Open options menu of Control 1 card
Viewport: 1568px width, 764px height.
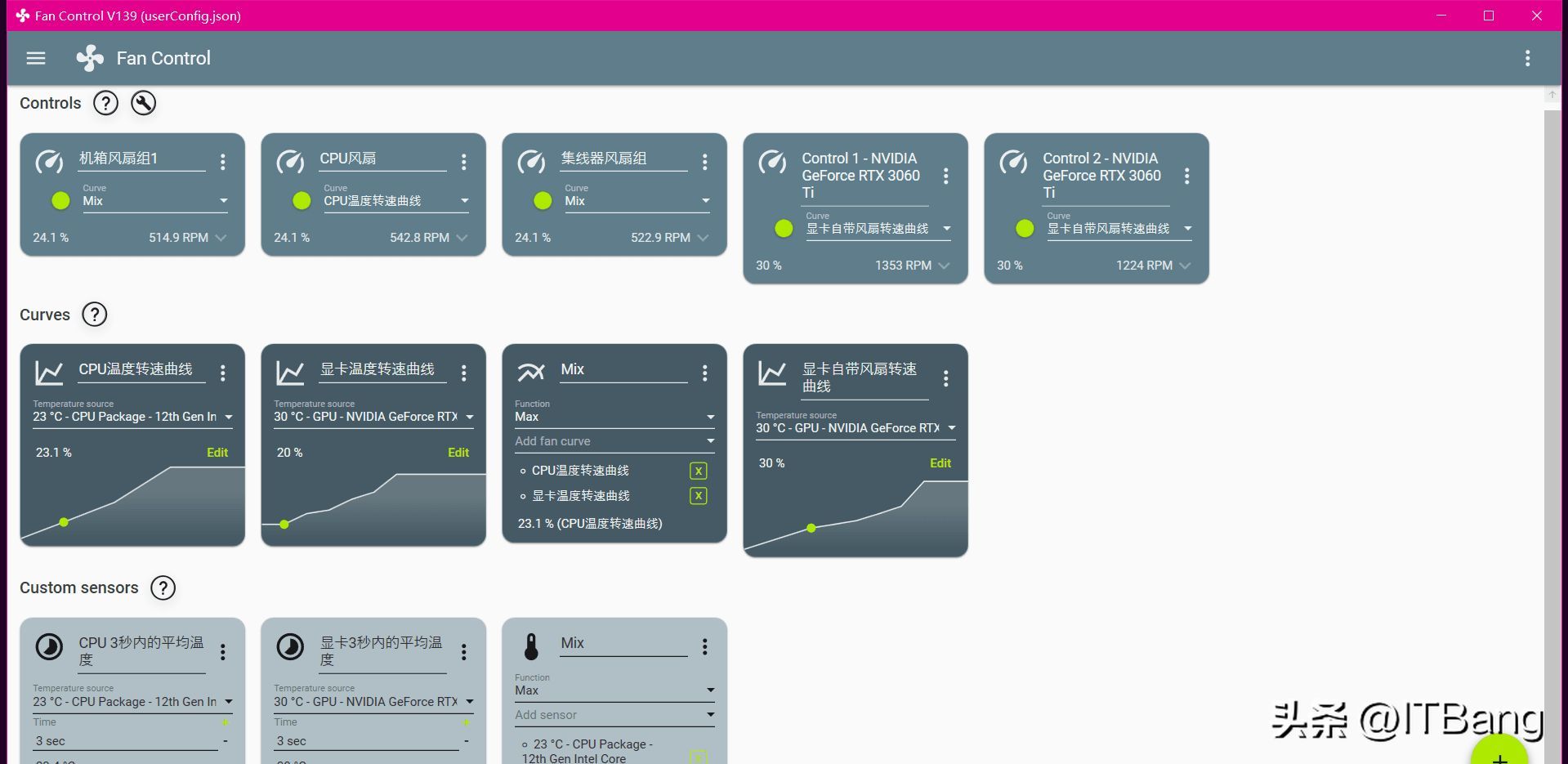coord(946,176)
